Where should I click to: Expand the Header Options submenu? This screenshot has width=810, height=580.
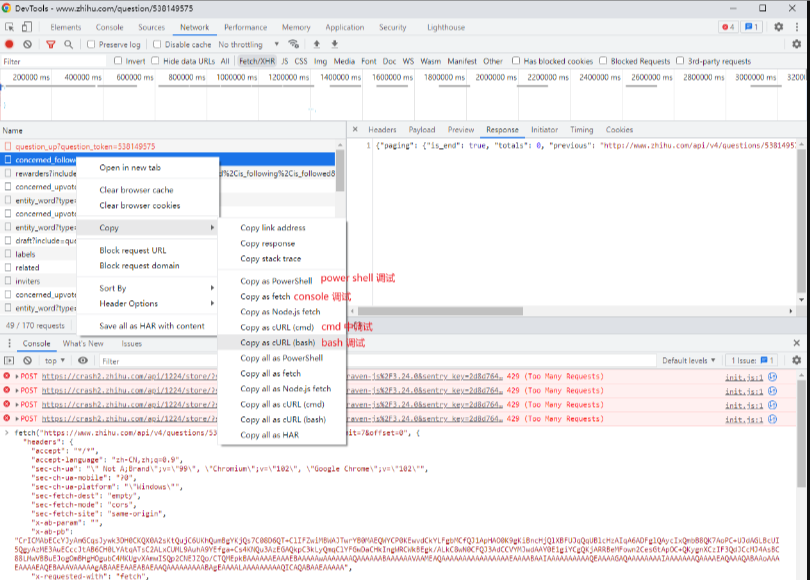coord(147,304)
